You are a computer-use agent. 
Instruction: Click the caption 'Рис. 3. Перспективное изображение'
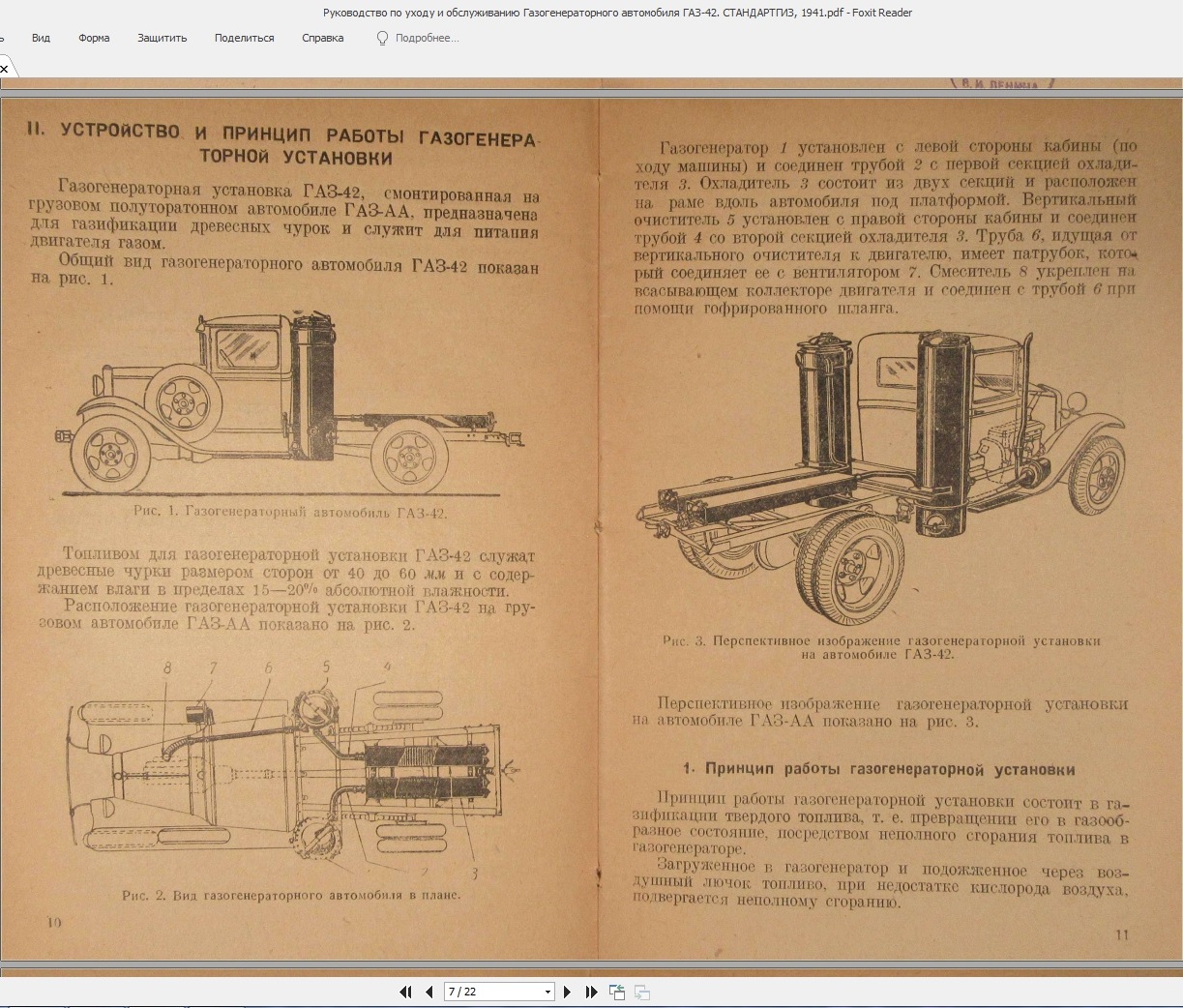coord(881,647)
